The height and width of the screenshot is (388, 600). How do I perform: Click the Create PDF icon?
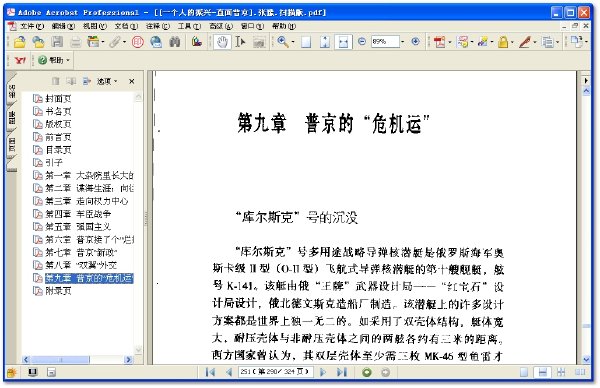tap(439, 41)
